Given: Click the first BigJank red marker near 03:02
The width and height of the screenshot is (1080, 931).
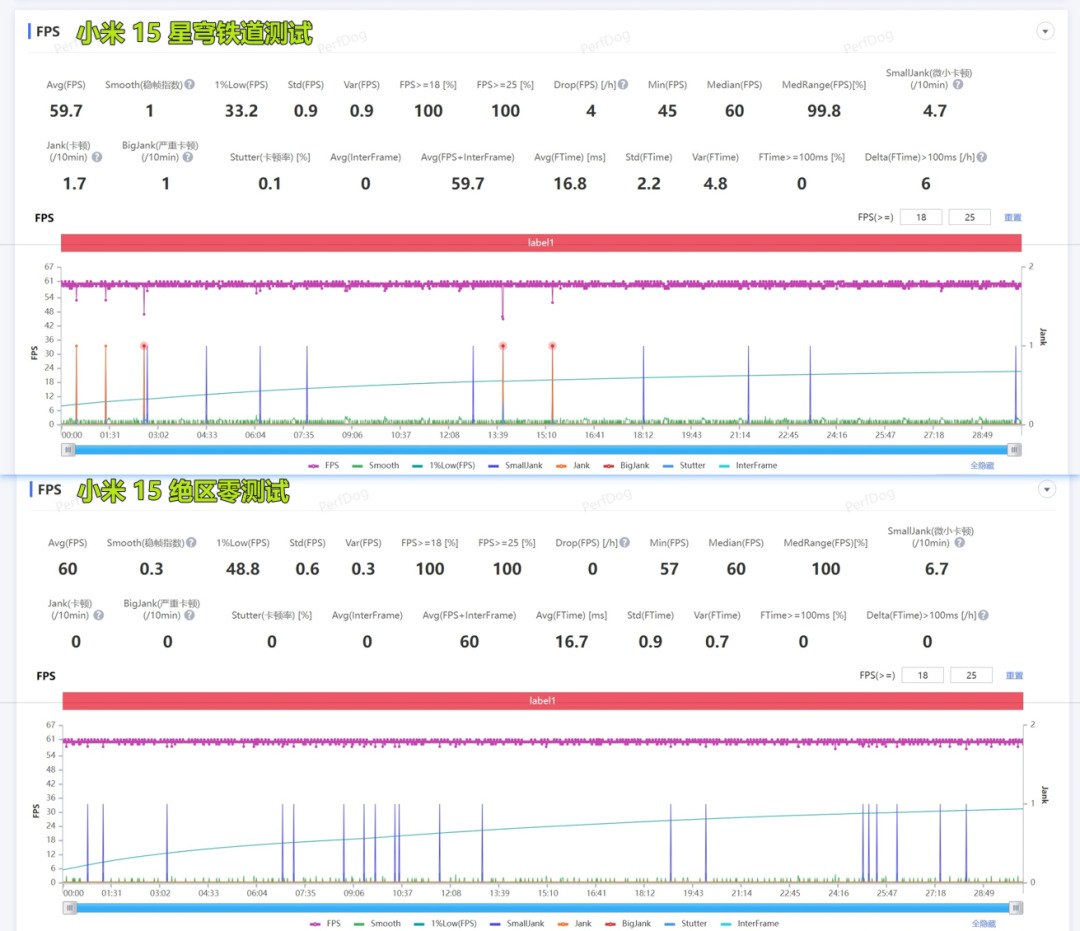Looking at the screenshot, I should [144, 346].
